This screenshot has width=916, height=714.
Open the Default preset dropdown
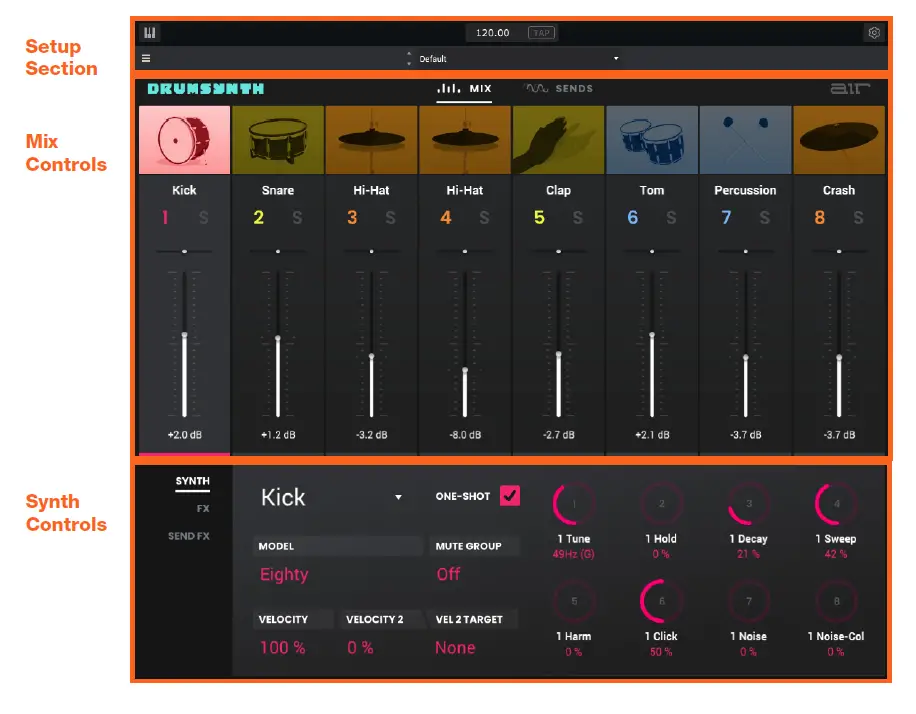point(615,58)
